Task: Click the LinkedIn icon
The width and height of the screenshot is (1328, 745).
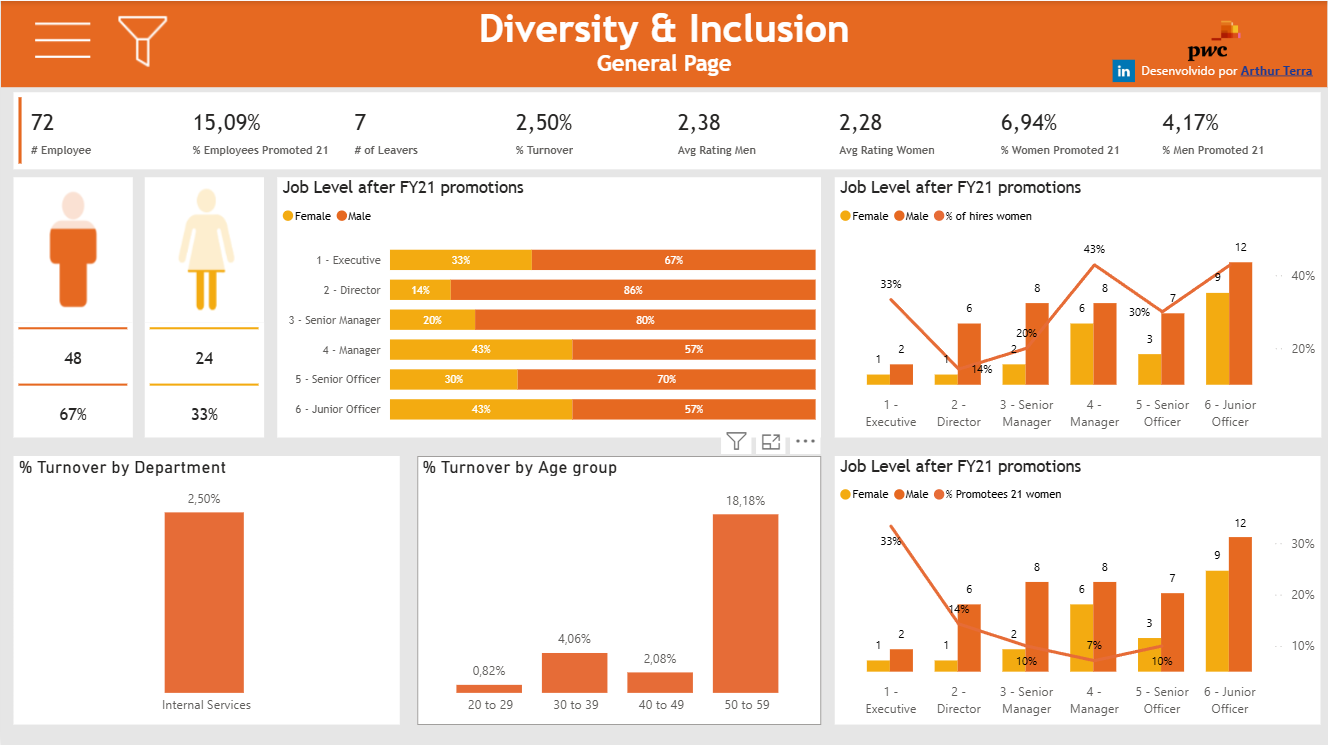Action: point(1124,71)
